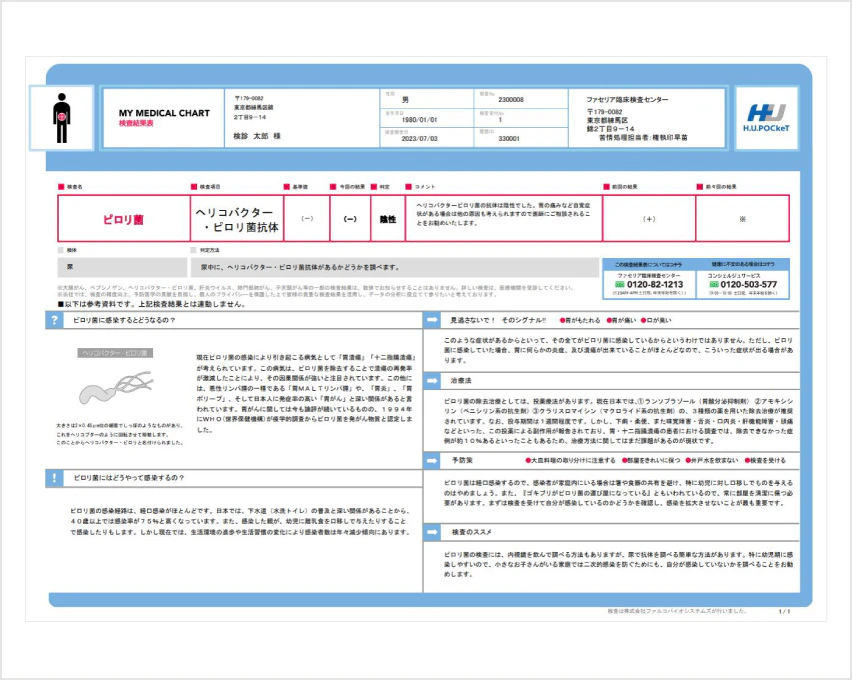Viewport: 852px width, 680px height.
Task: Click the 前回の結果 column header
Action: pos(625,187)
